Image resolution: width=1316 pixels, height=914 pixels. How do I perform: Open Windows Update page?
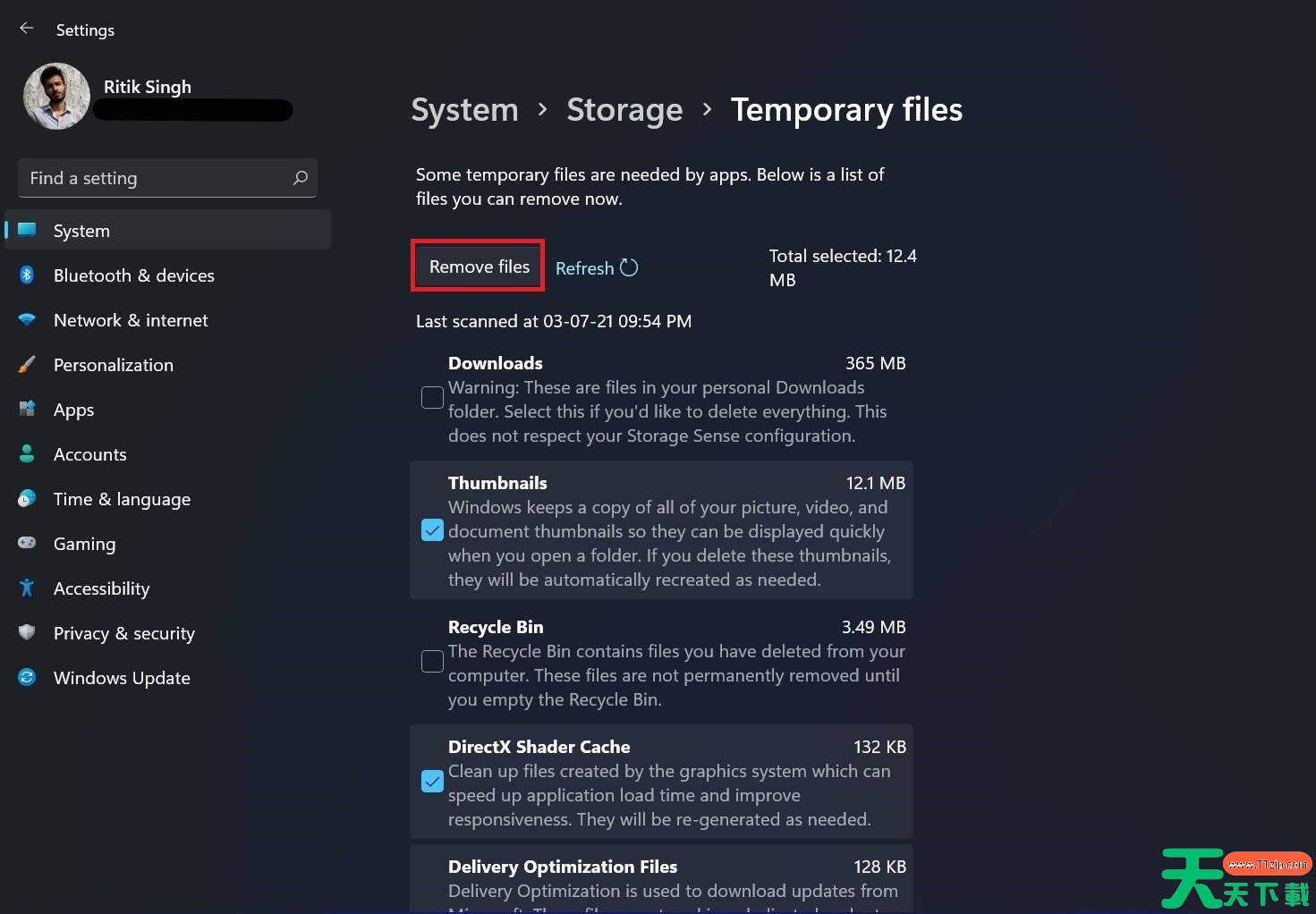168,677
